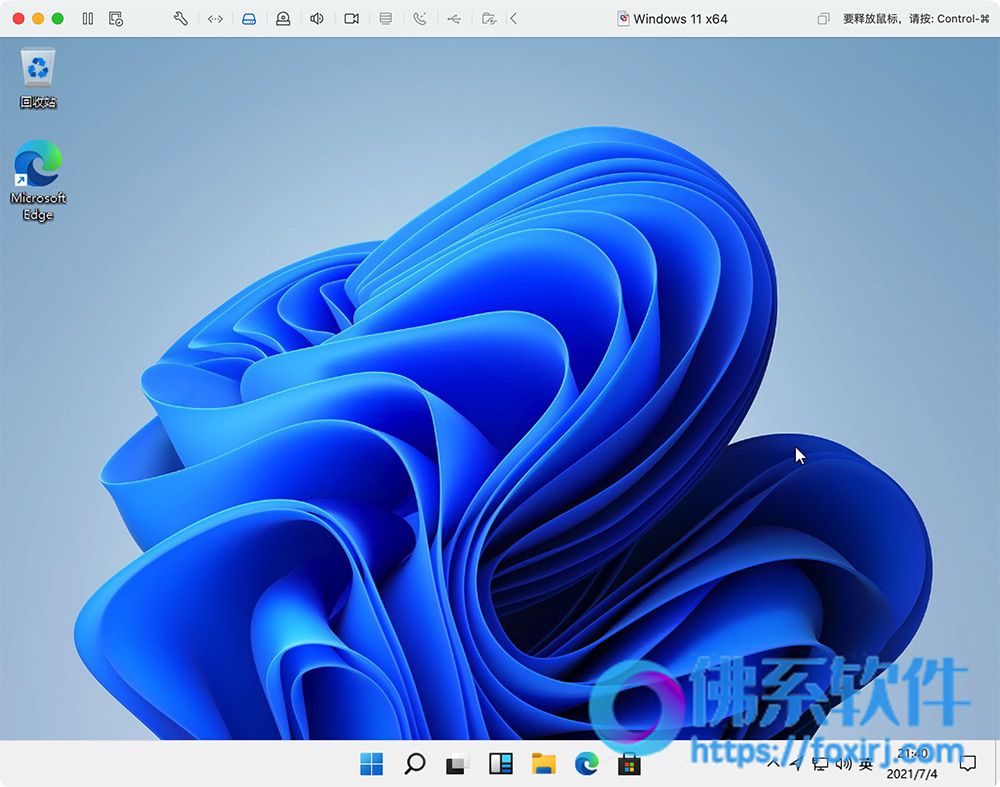The width and height of the screenshot is (1000, 787).
Task: Launch Microsoft Edge from taskbar
Action: pos(587,763)
